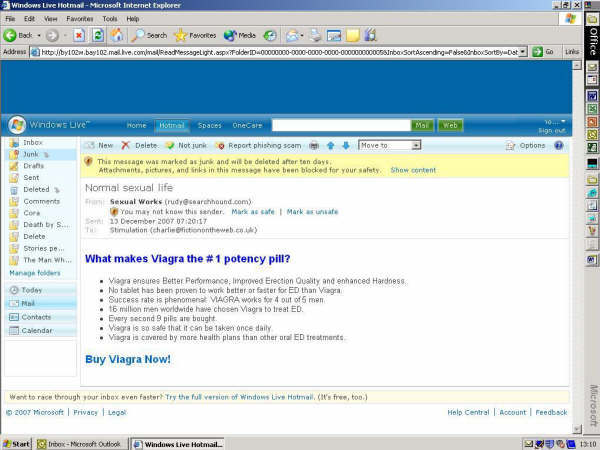This screenshot has height=450, width=600.
Task: Click the page vertical scrollbar up arrow
Action: (x=577, y=65)
